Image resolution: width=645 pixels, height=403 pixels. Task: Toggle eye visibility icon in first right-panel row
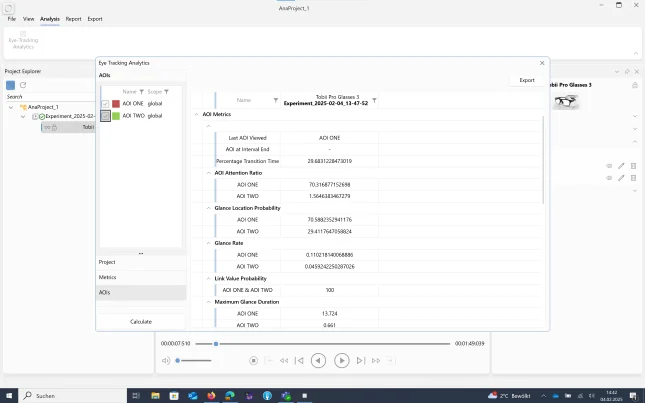tap(609, 166)
